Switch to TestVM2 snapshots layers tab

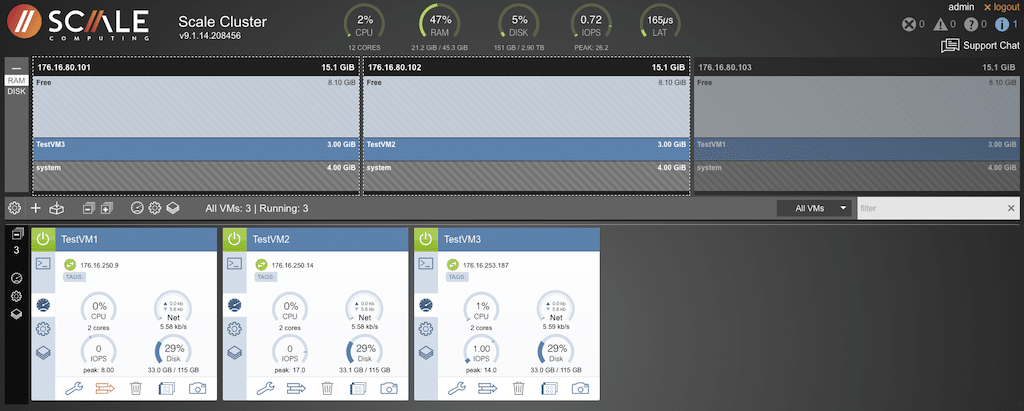[234, 352]
